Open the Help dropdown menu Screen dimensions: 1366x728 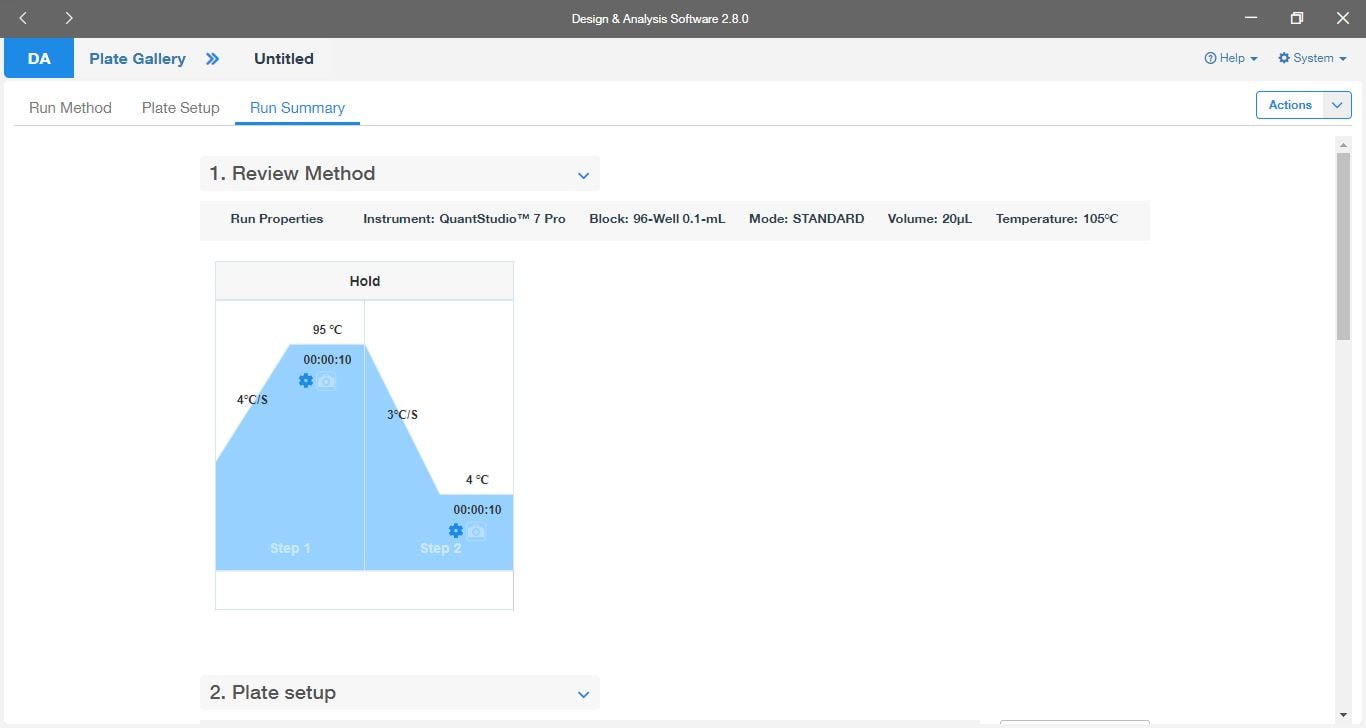click(1231, 58)
